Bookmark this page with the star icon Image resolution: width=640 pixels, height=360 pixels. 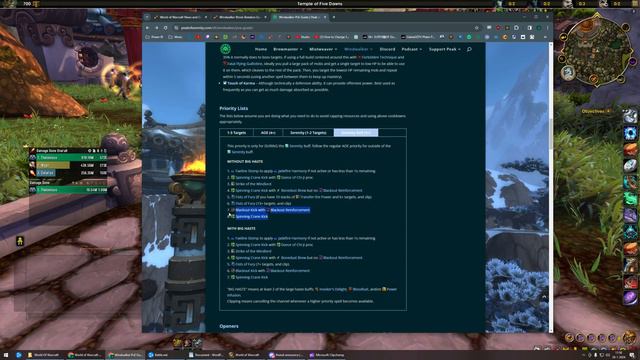(x=477, y=28)
